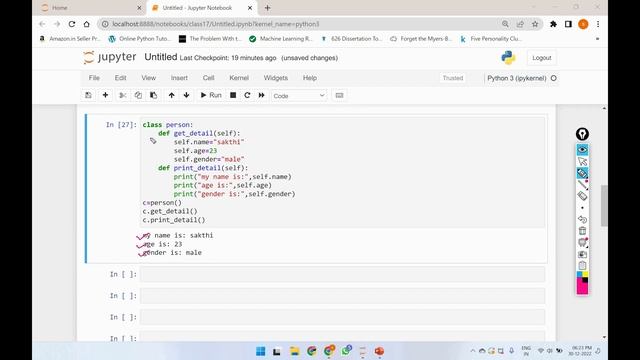Viewport: 640px width, 360px height.
Task: Open Machine Learning R... bookmark
Action: (x=281, y=39)
